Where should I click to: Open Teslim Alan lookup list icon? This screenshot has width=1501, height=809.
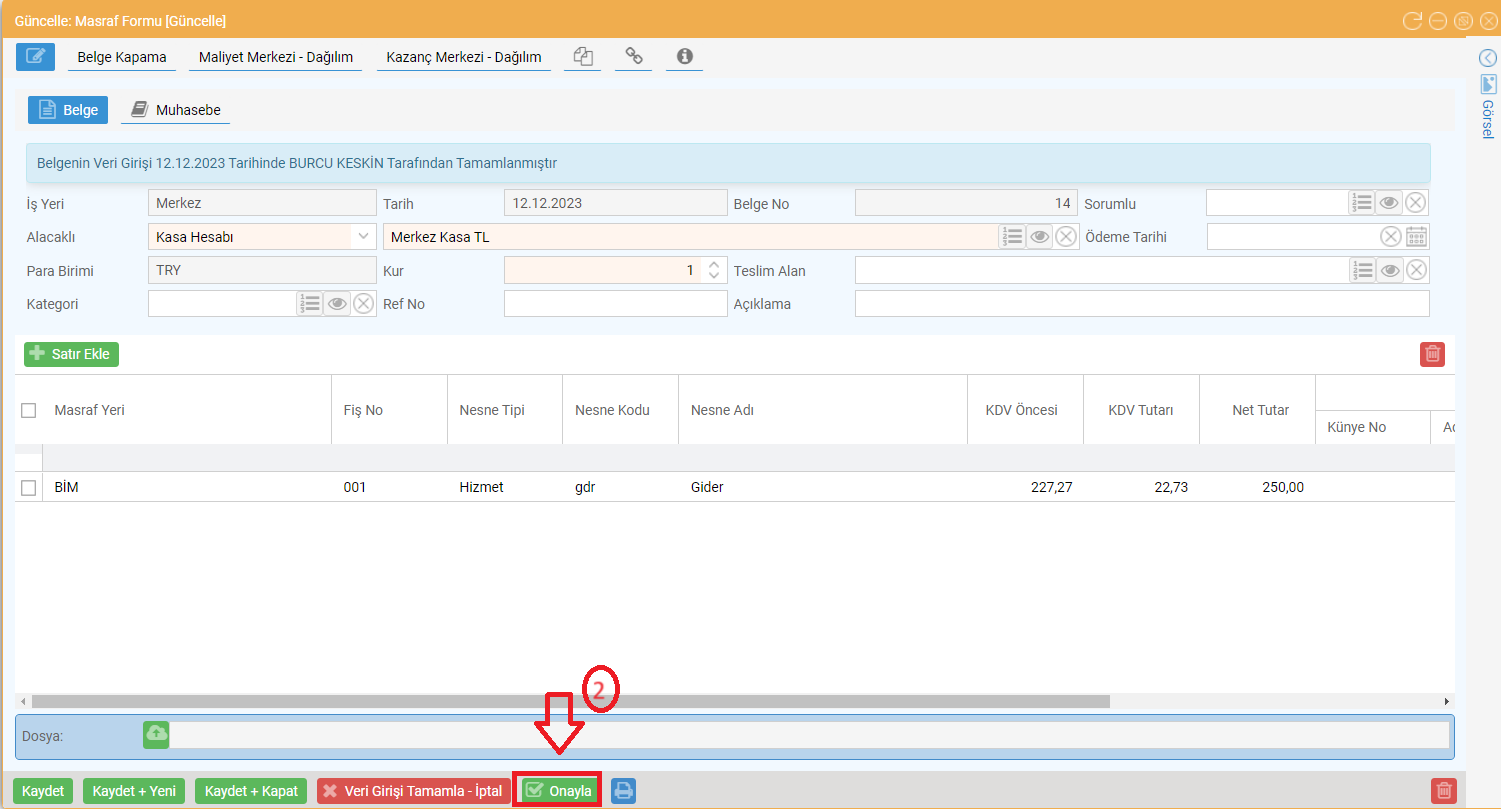coord(1361,270)
